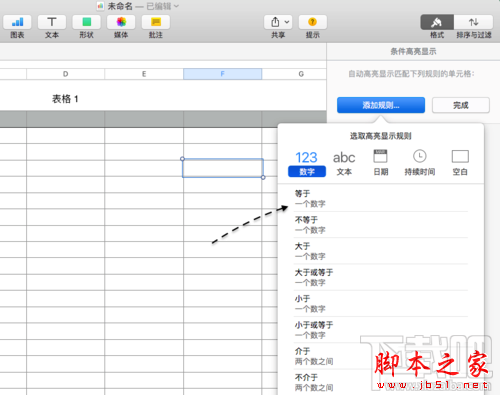Toggle the Format (格式) inspector button
The image size is (500, 396).
point(437,22)
